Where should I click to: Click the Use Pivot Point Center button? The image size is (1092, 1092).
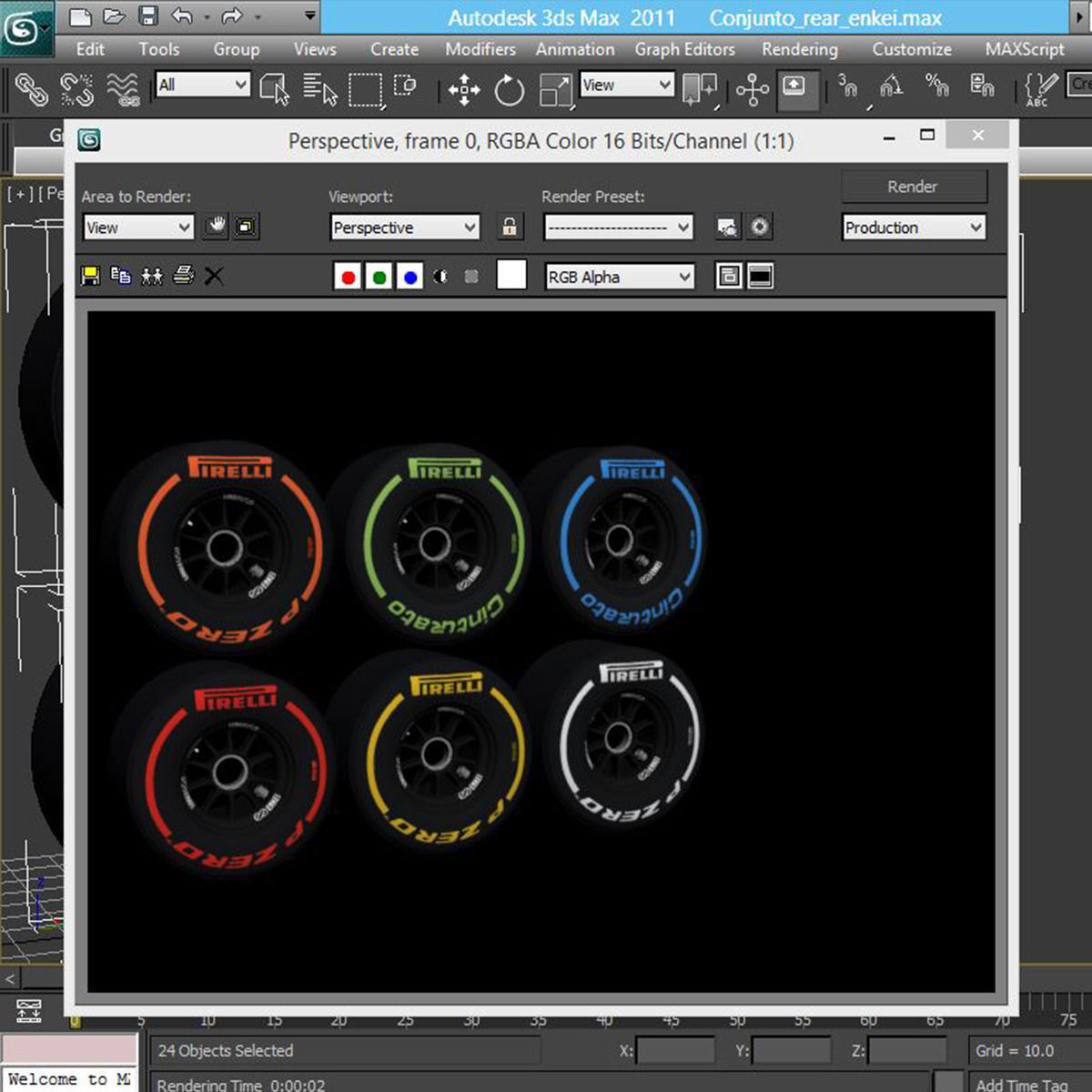point(699,89)
